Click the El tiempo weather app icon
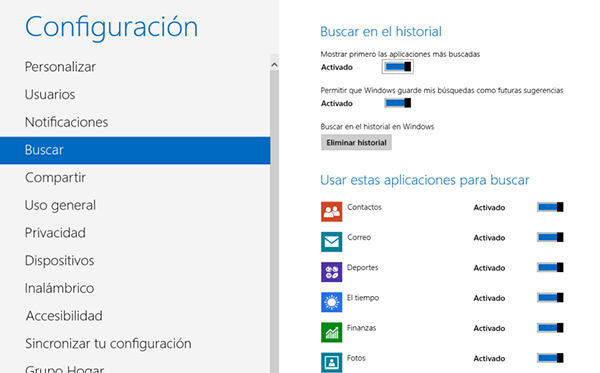 pyautogui.click(x=331, y=302)
